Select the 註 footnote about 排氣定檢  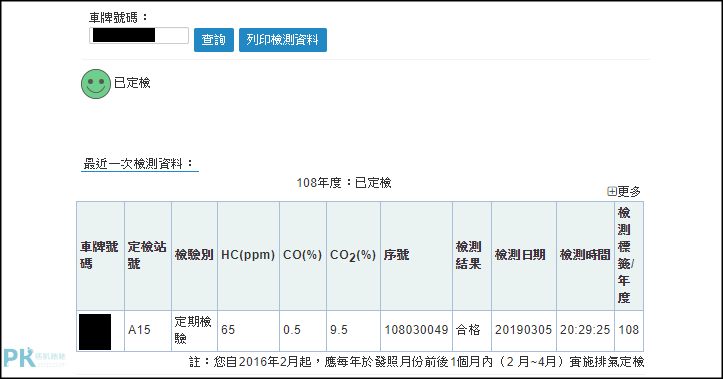tap(416, 362)
